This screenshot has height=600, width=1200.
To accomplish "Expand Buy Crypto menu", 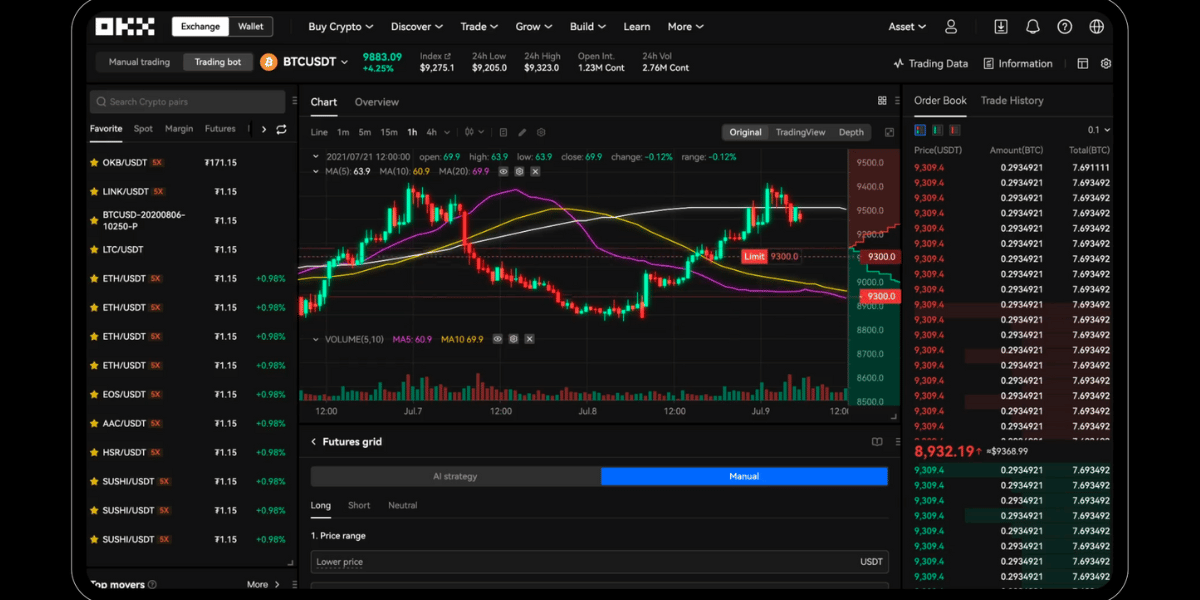I will [x=341, y=27].
